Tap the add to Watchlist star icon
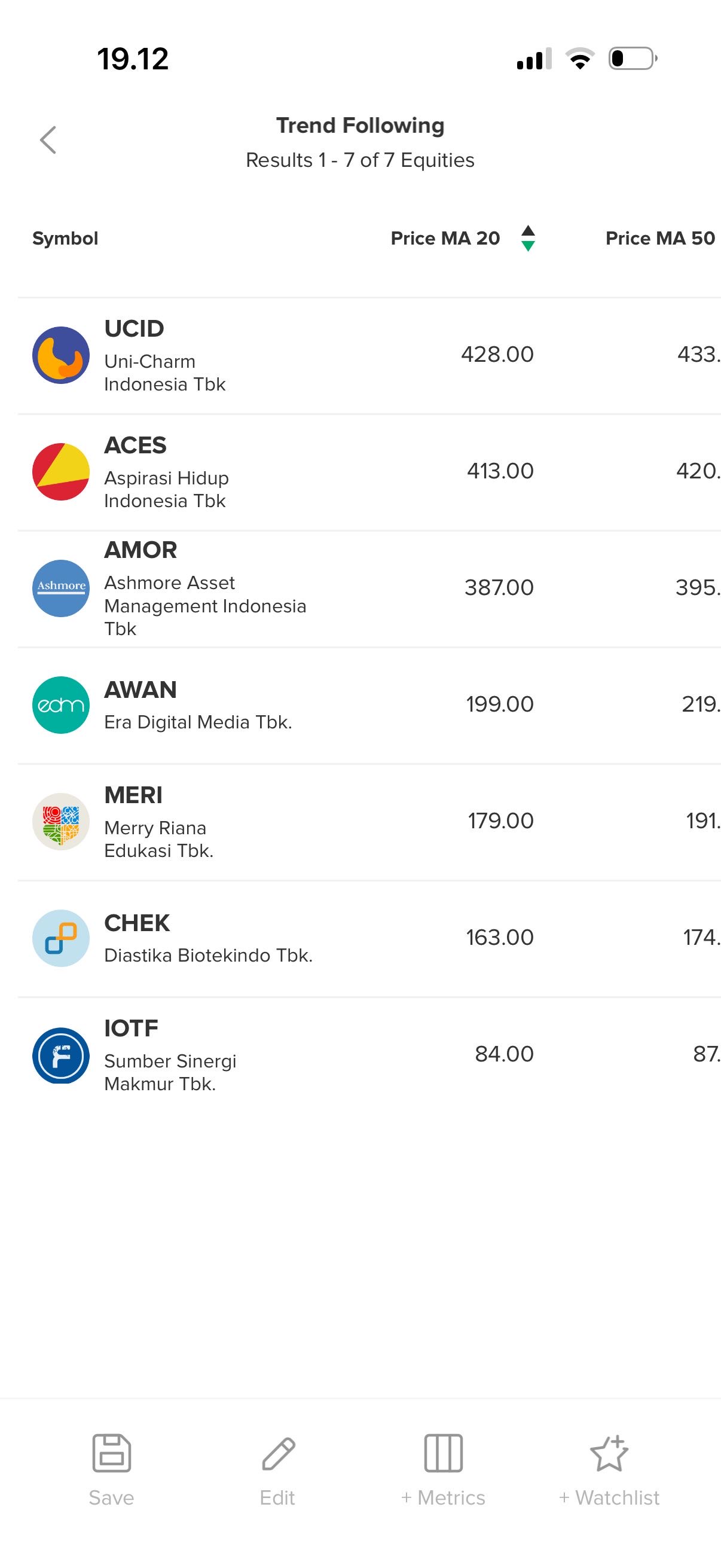 click(609, 1453)
